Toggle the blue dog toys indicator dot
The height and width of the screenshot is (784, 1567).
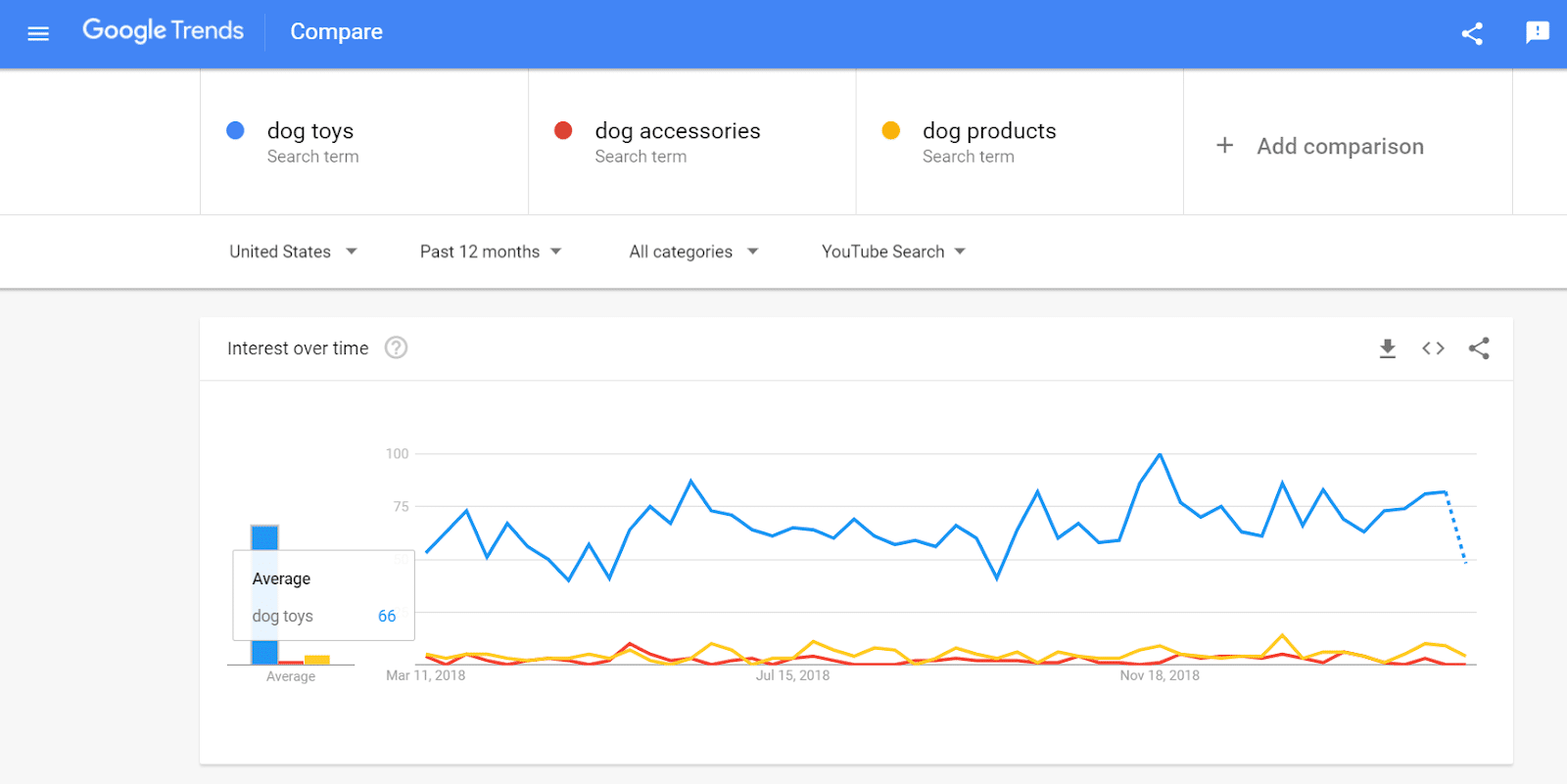pyautogui.click(x=234, y=129)
